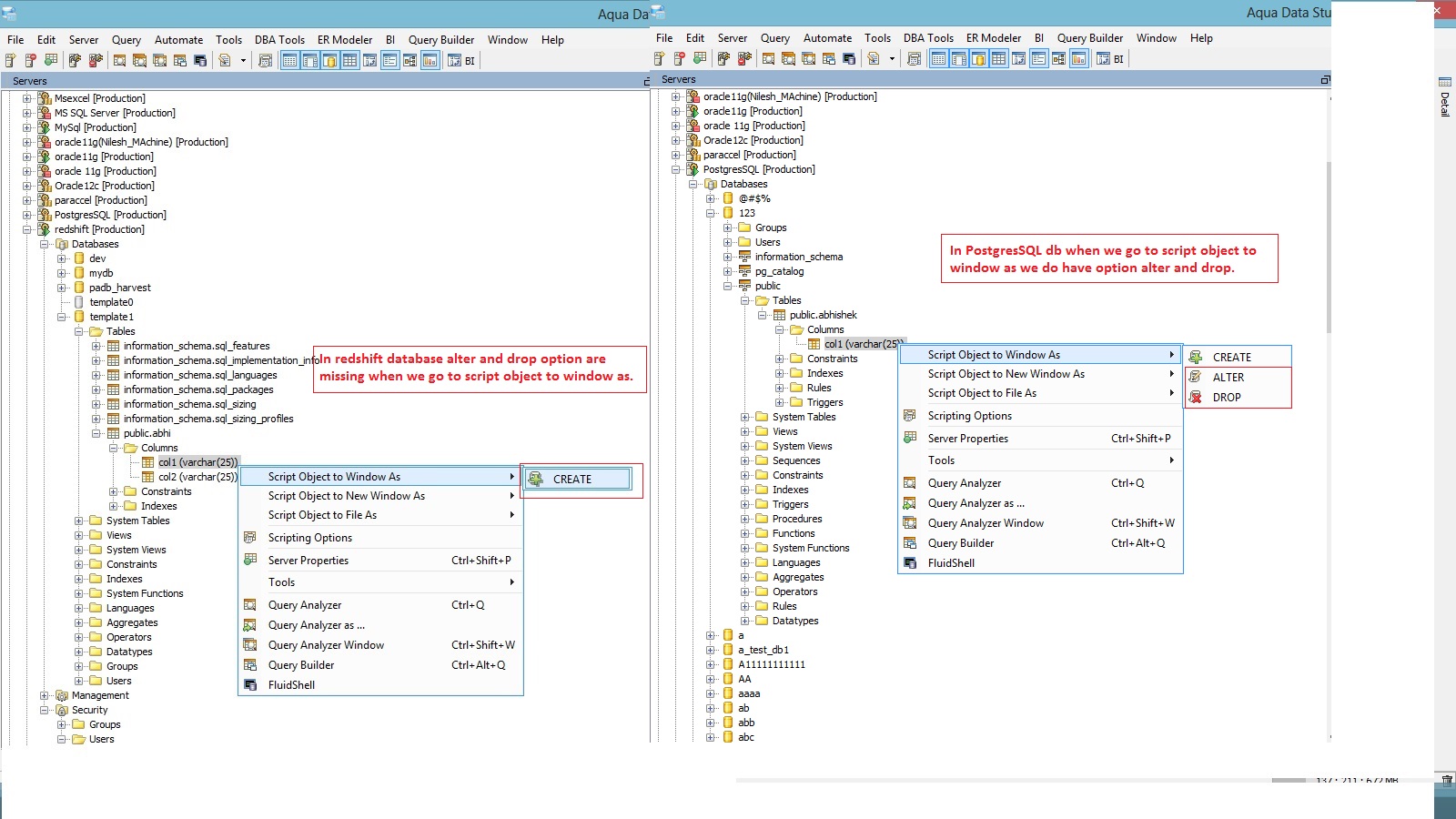The height and width of the screenshot is (819, 1456).
Task: Click Query Analyzer toolbar icon in left window
Action: pos(119,61)
